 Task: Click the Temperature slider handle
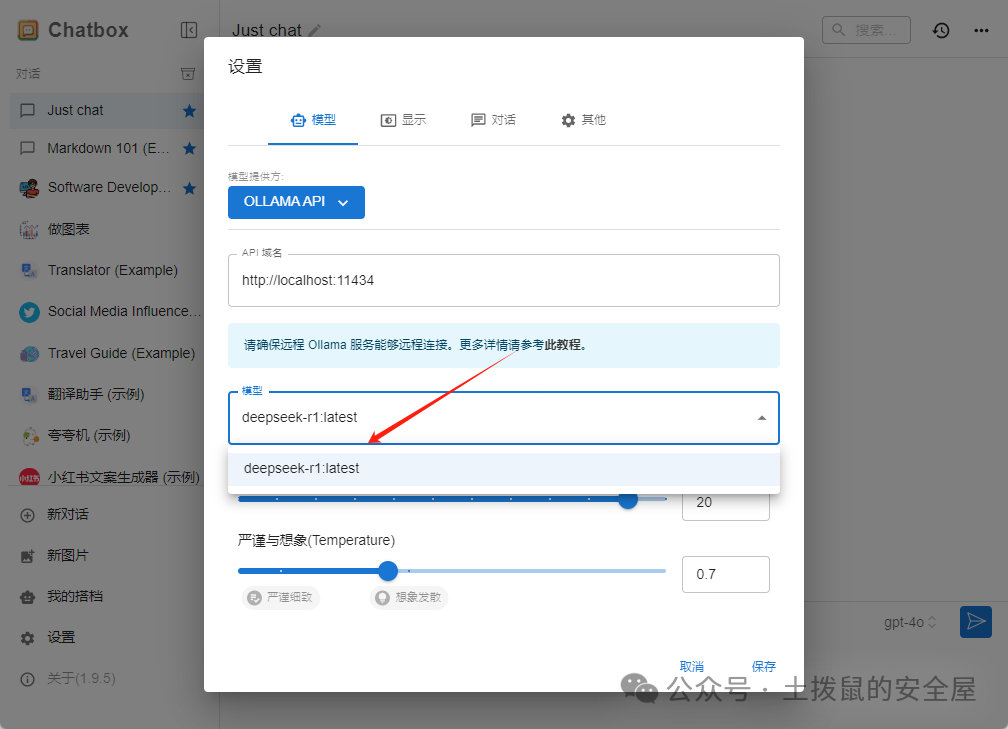click(x=388, y=571)
